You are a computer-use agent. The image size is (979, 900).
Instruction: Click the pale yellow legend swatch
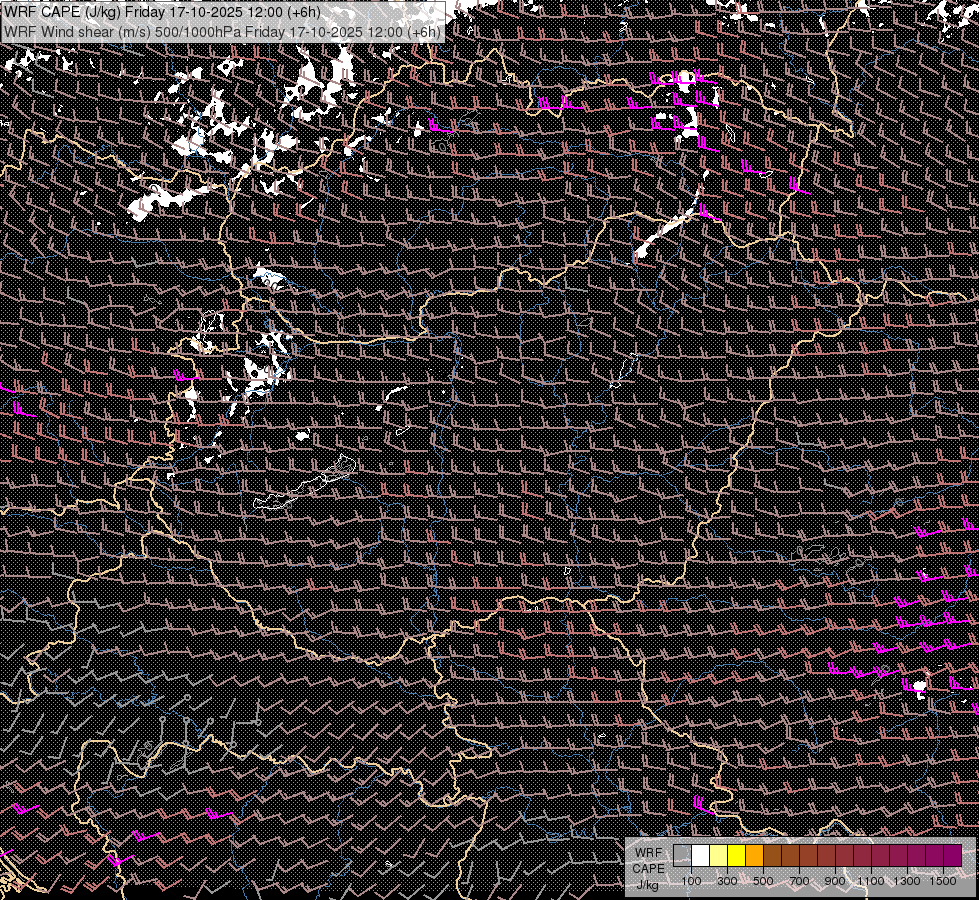pos(718,856)
